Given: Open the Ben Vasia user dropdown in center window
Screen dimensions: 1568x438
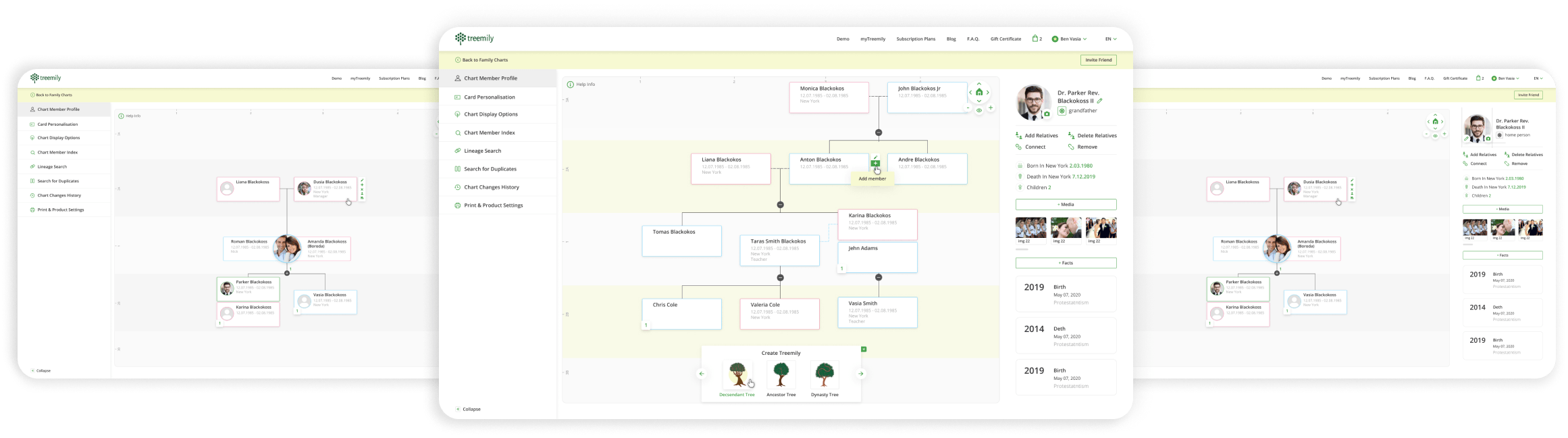Looking at the screenshot, I should tap(1069, 39).
